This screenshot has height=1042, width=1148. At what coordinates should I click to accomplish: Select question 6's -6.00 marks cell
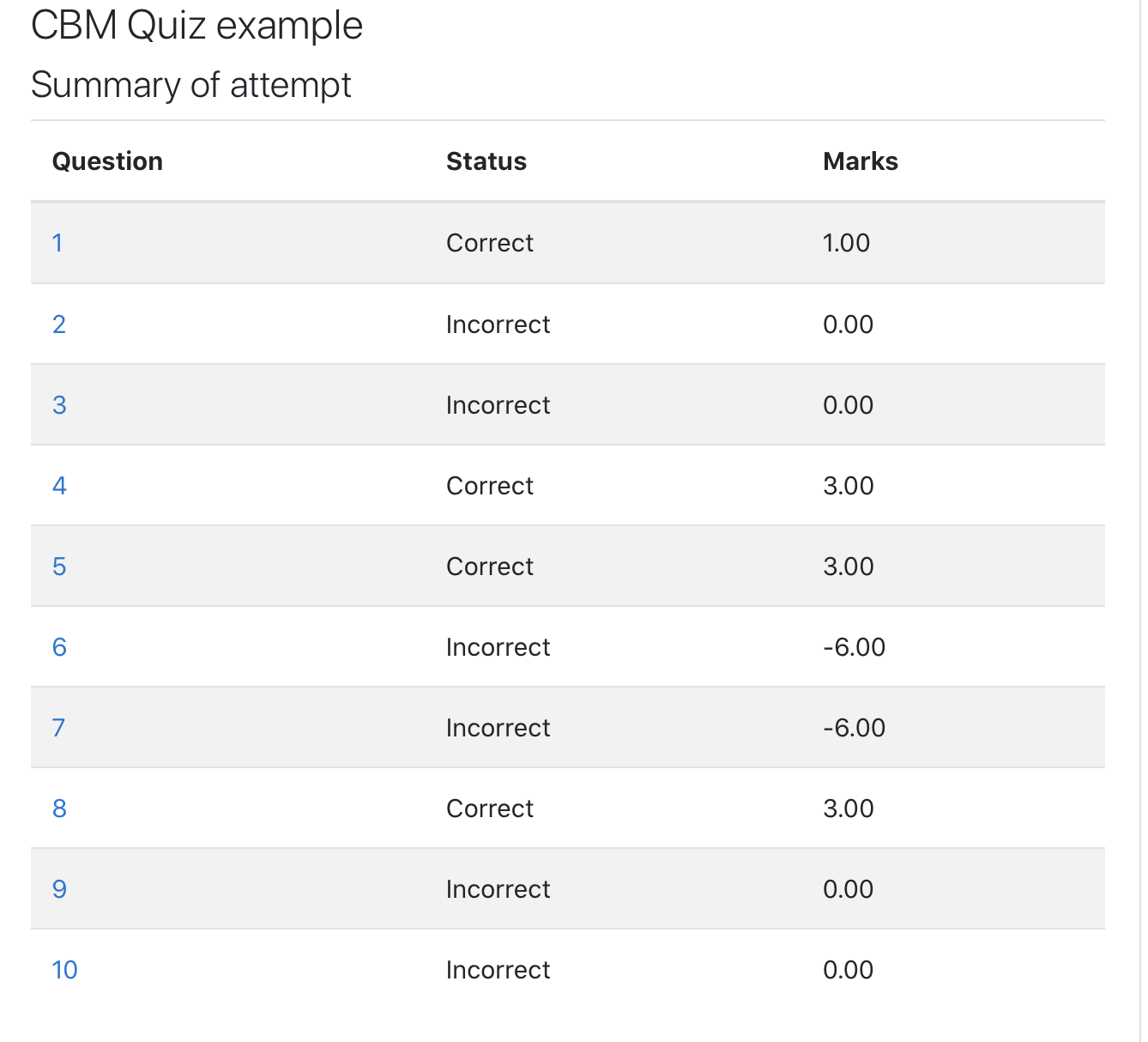point(855,647)
